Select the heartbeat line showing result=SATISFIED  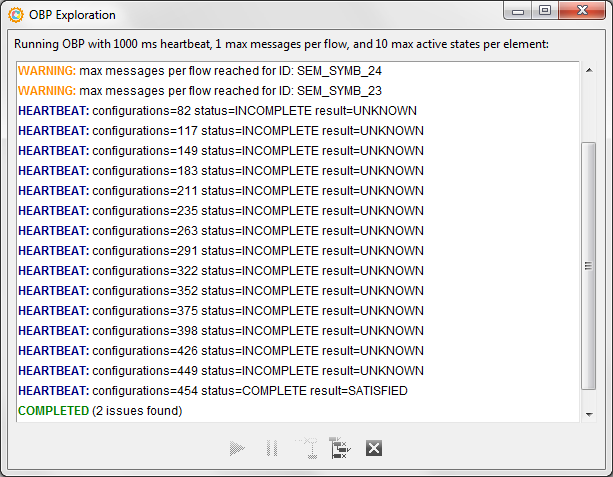[212, 391]
